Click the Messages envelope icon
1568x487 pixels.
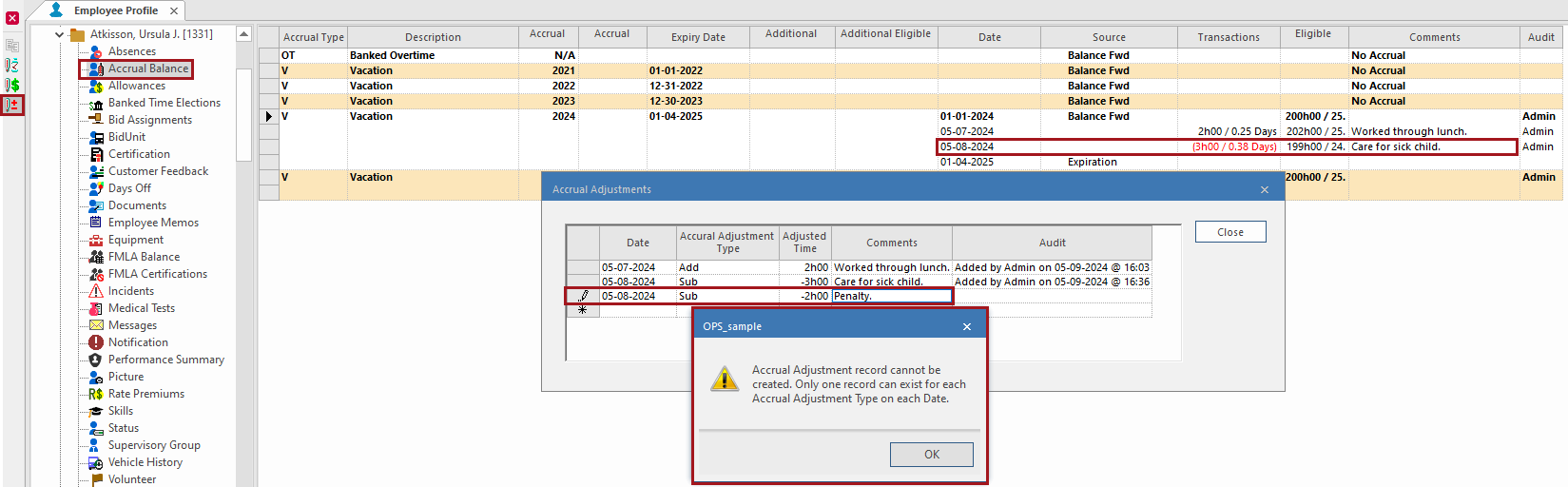point(96,325)
